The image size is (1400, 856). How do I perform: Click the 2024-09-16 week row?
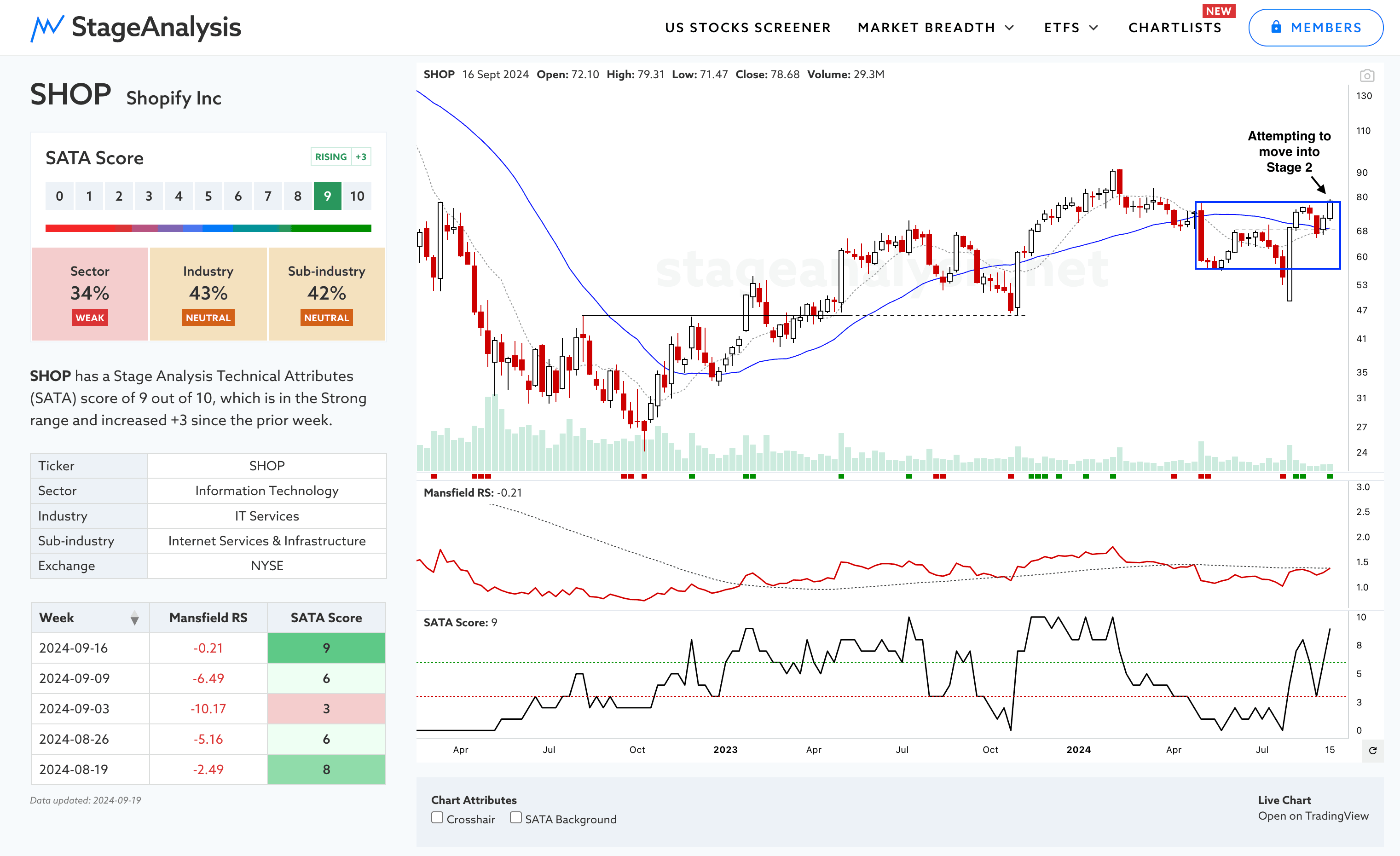click(208, 648)
